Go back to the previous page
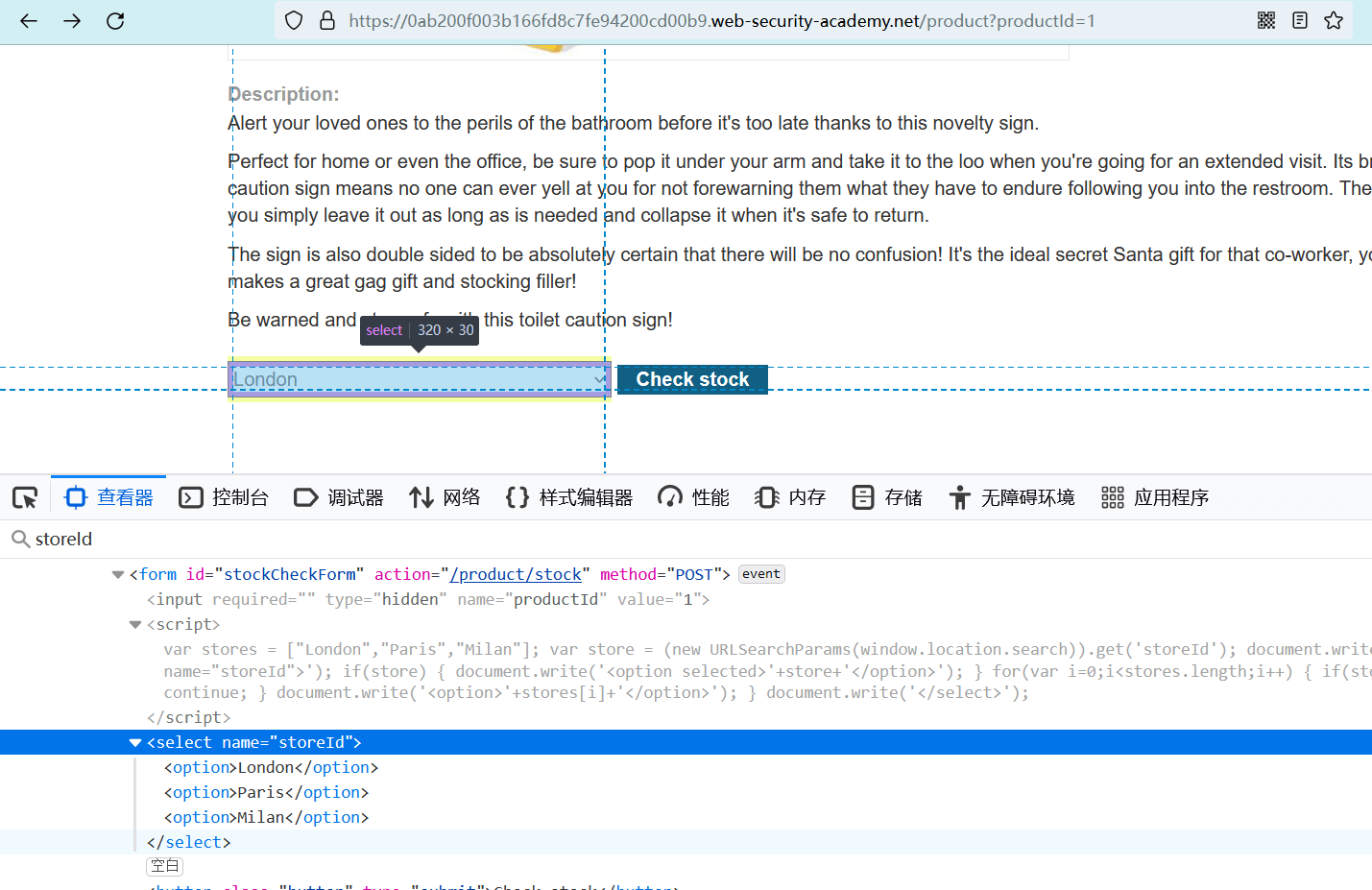 point(29,21)
